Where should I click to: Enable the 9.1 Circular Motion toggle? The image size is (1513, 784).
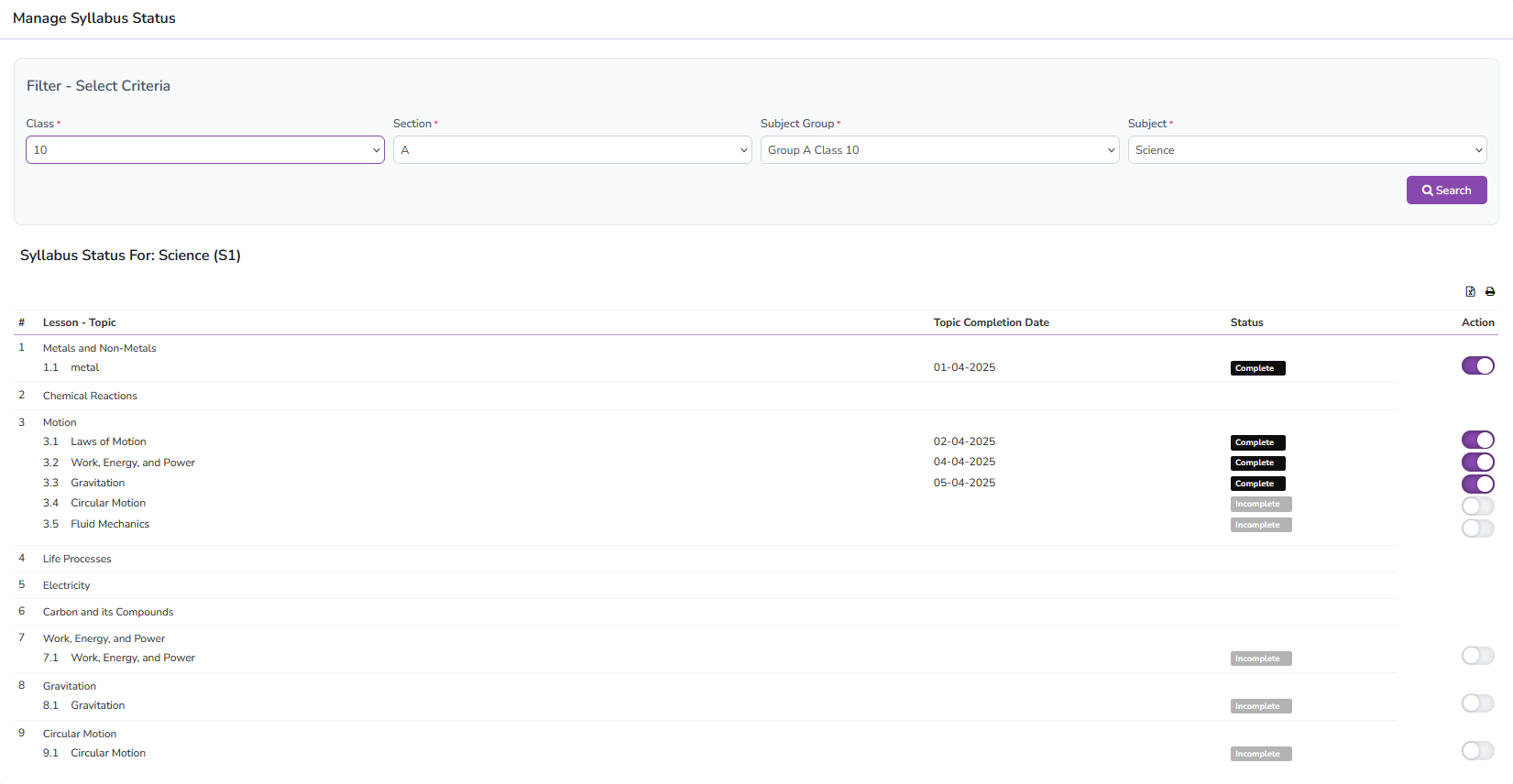[x=1477, y=751]
